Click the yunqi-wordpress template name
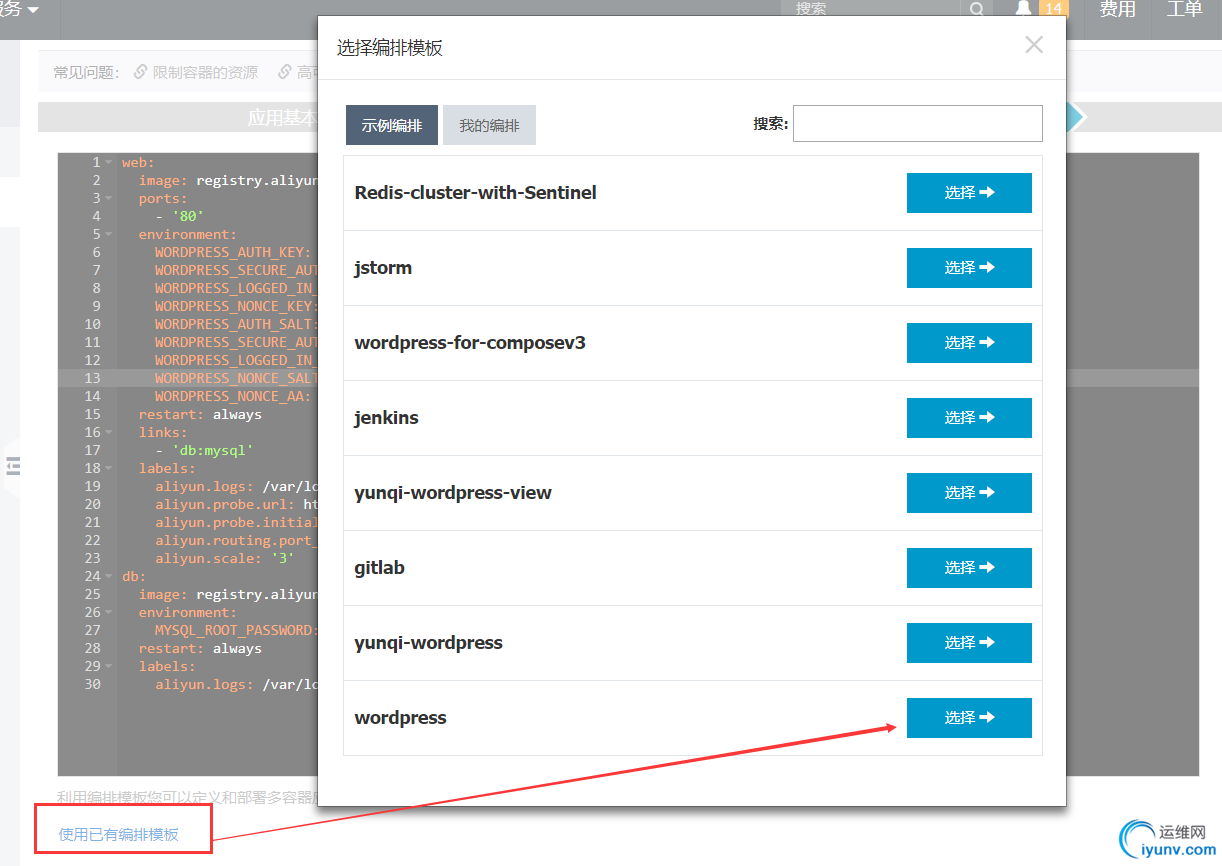1222x866 pixels. pyautogui.click(x=428, y=643)
